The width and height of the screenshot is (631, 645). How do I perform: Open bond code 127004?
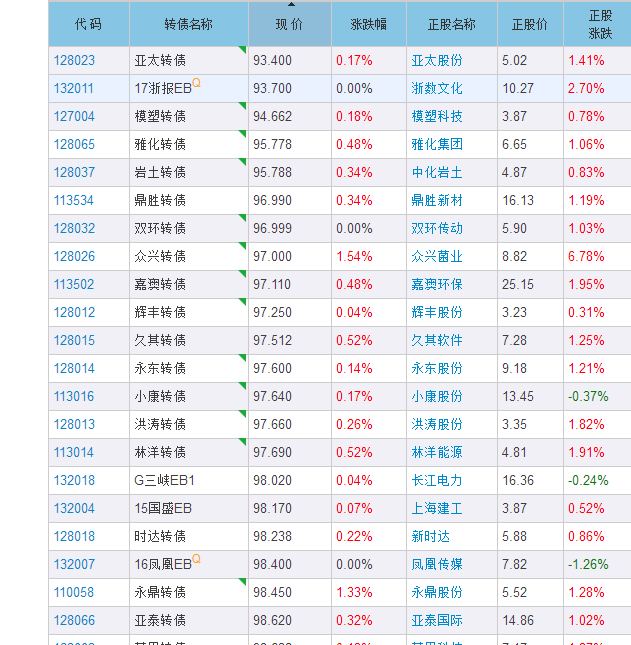point(74,116)
